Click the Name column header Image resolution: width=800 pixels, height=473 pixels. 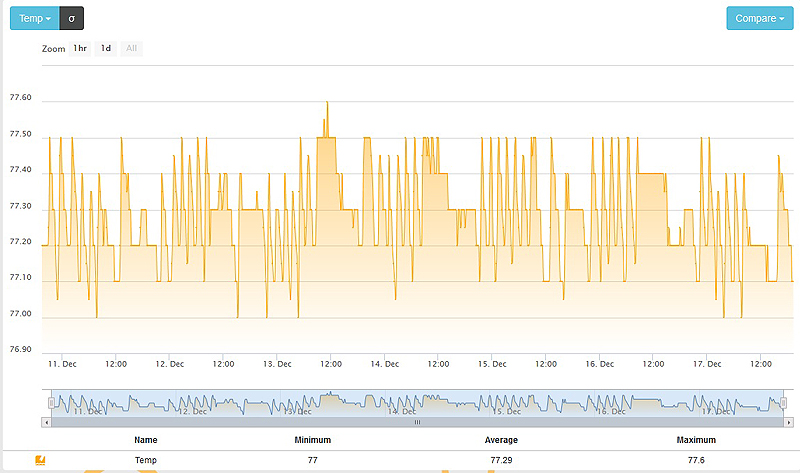point(145,440)
